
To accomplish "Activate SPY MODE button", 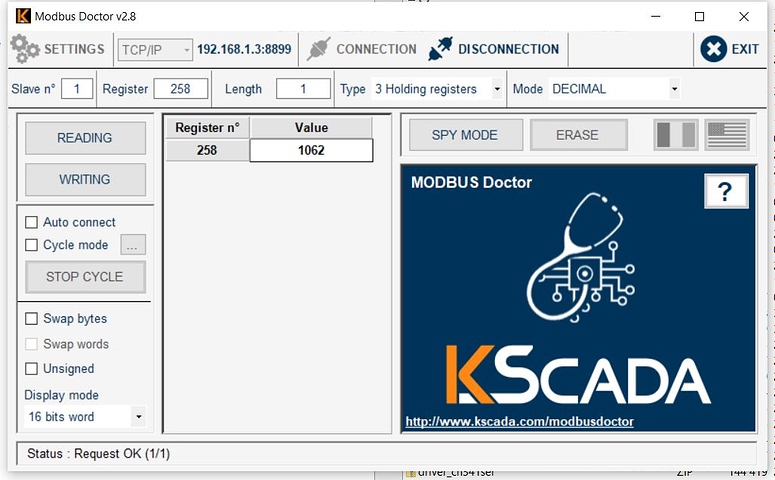I will [x=465, y=135].
